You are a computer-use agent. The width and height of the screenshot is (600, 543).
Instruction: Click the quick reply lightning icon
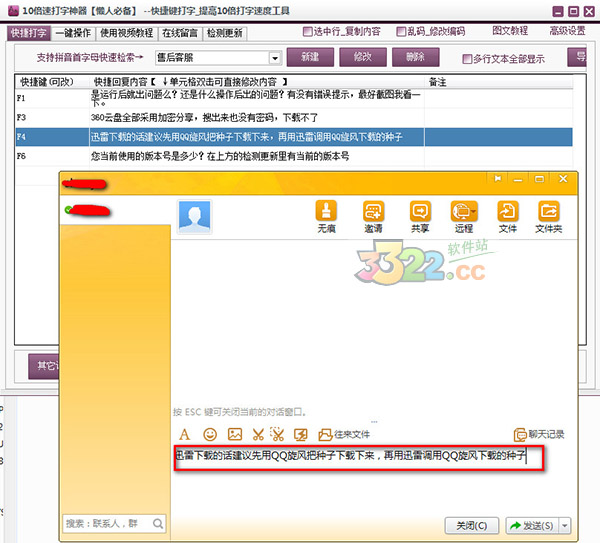point(300,434)
